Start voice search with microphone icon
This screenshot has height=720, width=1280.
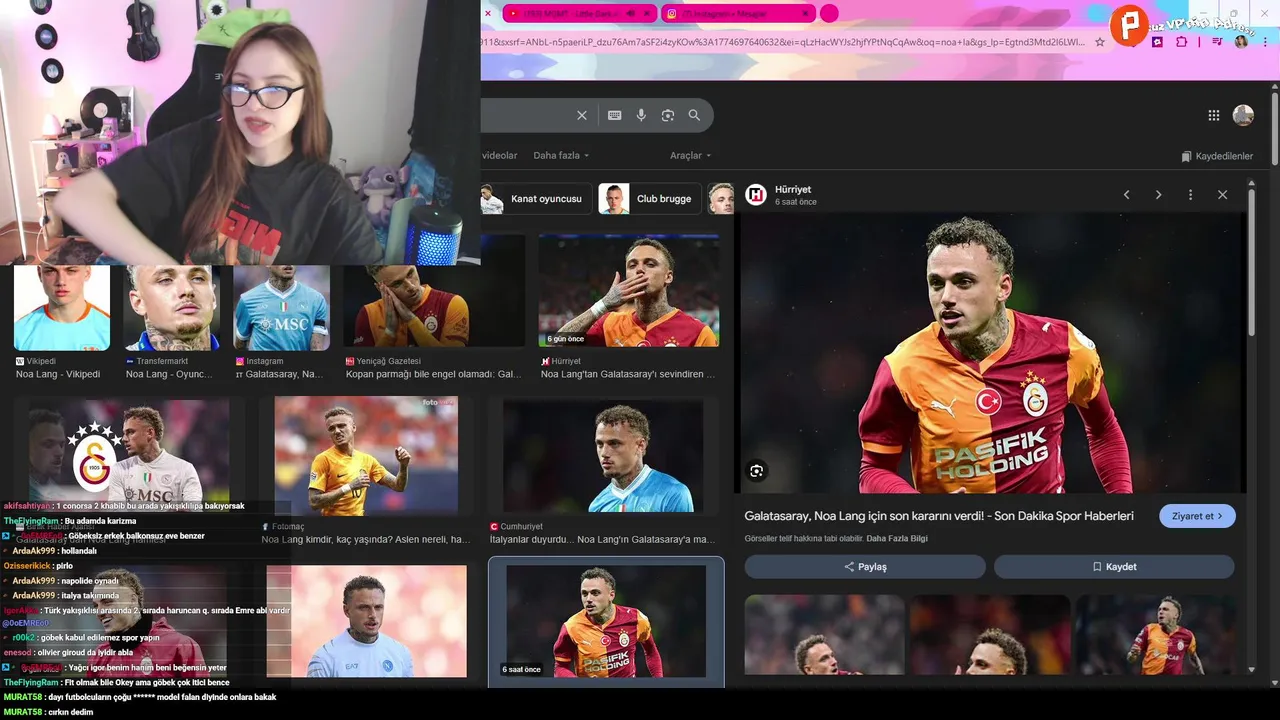tap(642, 115)
